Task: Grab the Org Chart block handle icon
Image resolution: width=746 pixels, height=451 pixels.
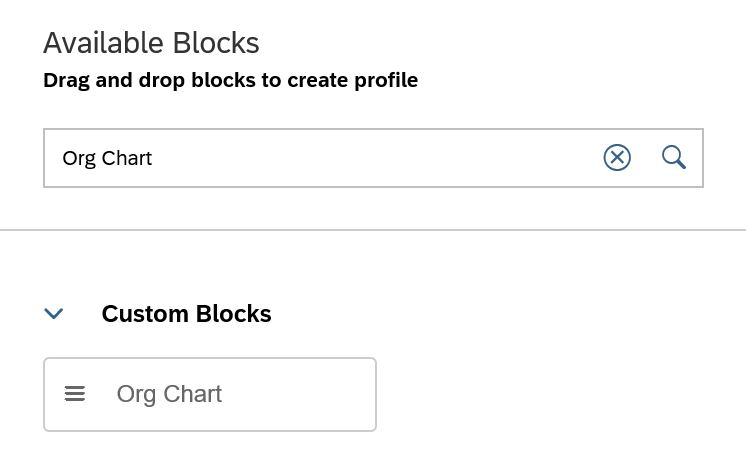Action: click(x=75, y=394)
